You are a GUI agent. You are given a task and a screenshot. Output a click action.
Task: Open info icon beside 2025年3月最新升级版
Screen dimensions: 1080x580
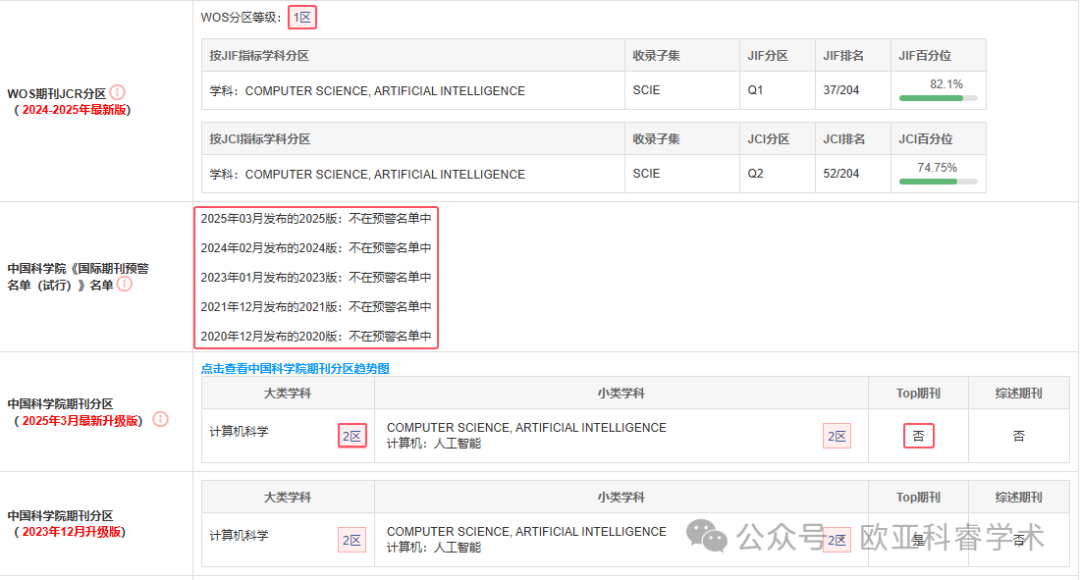click(160, 420)
